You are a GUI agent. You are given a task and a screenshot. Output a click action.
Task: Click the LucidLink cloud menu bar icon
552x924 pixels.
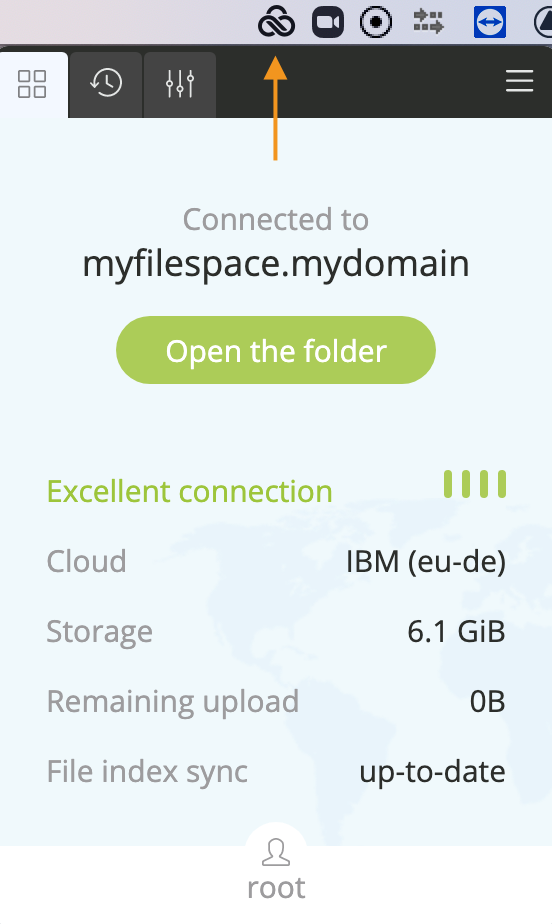tap(276, 22)
